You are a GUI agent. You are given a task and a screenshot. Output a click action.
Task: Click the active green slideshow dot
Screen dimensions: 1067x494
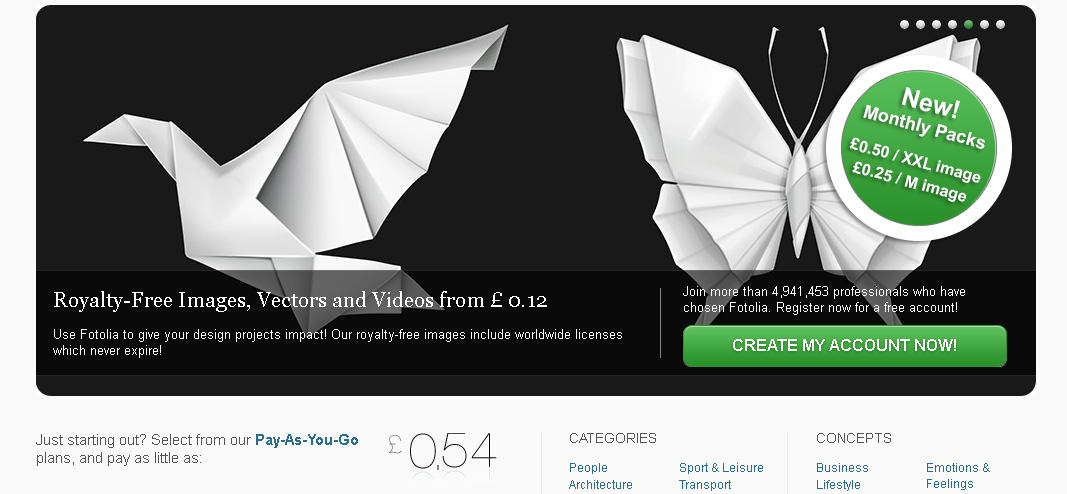[x=968, y=24]
